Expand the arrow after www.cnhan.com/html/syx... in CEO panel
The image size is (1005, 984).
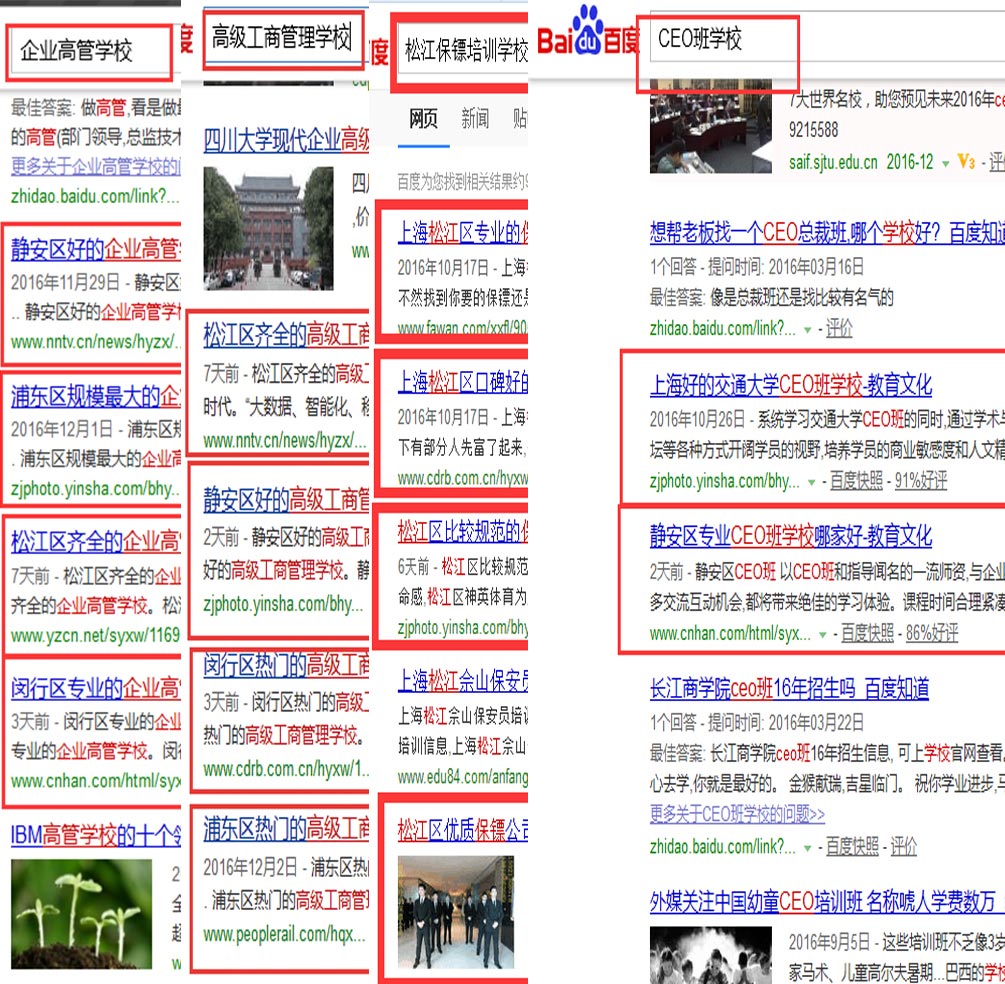pyautogui.click(x=822, y=635)
